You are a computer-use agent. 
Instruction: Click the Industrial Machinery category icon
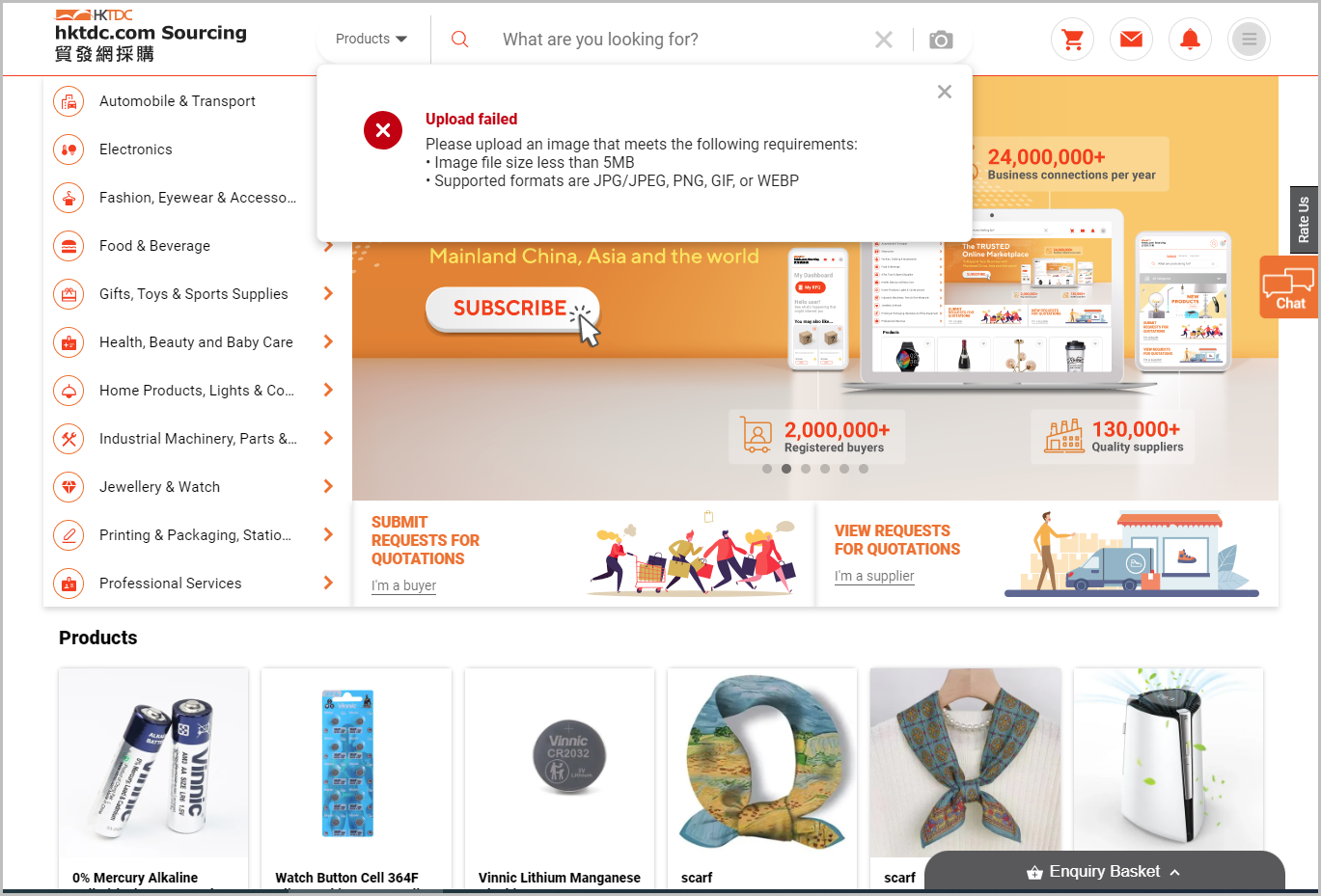pyautogui.click(x=69, y=438)
